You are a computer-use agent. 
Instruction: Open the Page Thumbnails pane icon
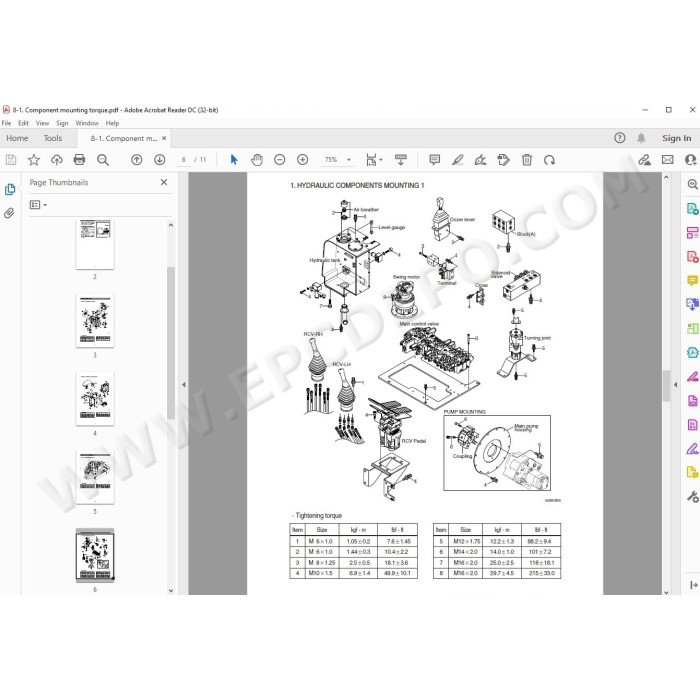point(10,189)
